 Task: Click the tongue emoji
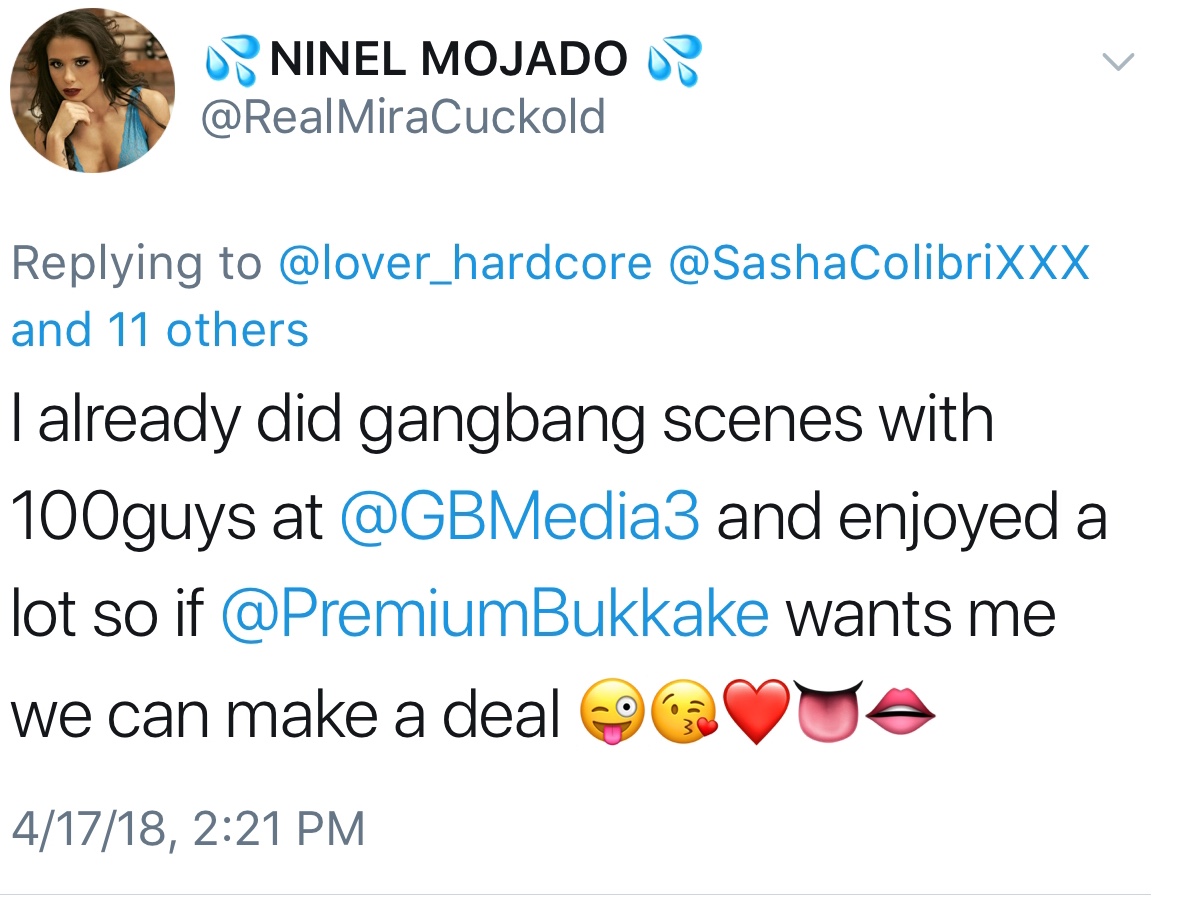(826, 710)
